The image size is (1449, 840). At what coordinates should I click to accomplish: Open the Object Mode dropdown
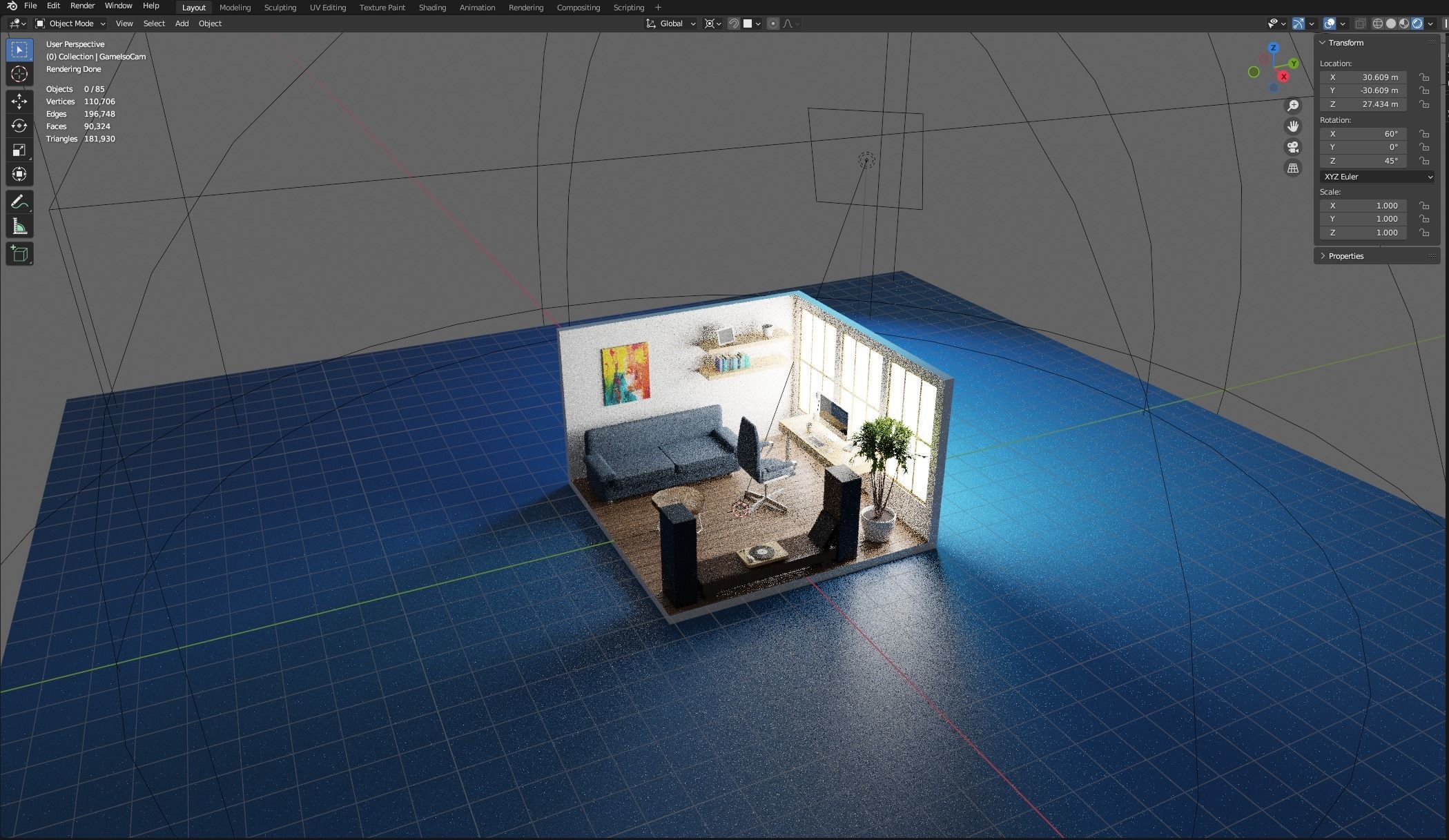tap(70, 23)
